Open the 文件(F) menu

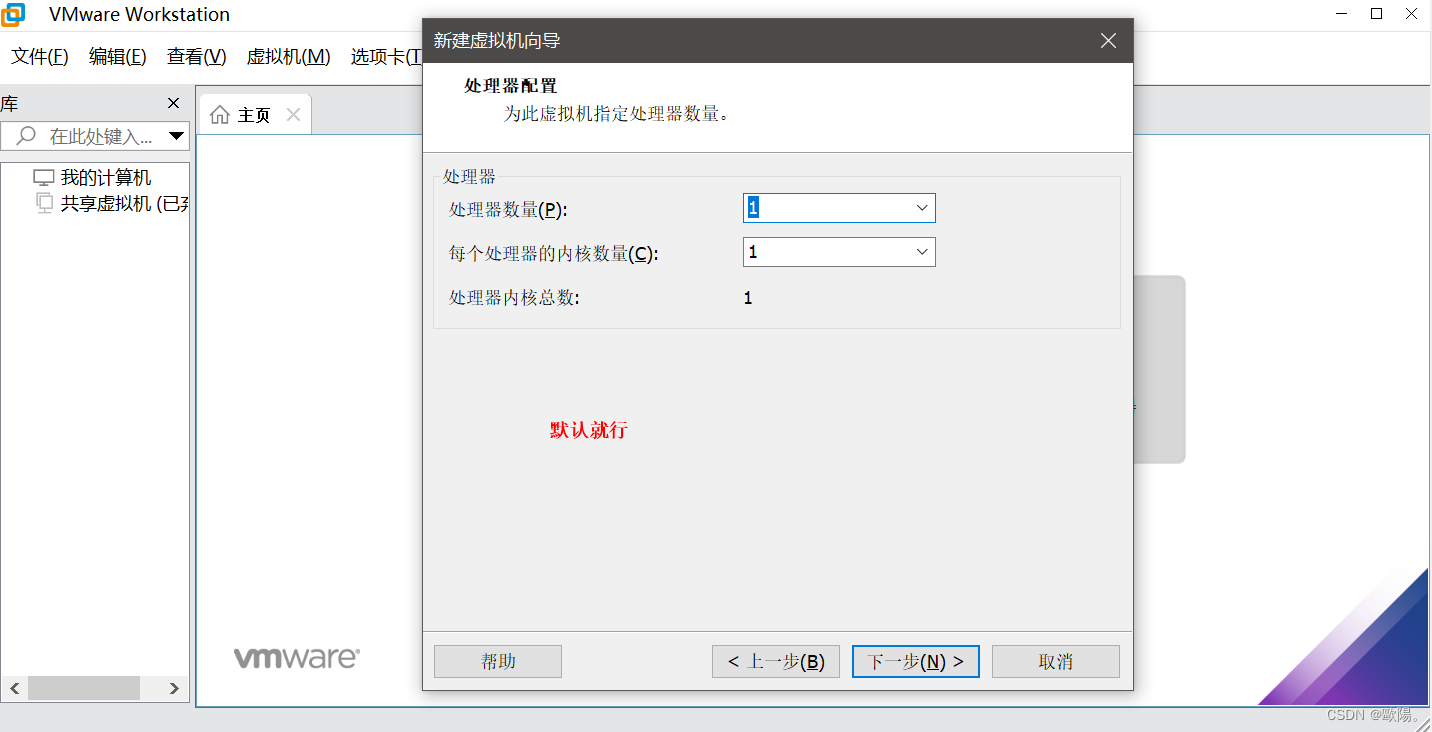pyautogui.click(x=40, y=57)
